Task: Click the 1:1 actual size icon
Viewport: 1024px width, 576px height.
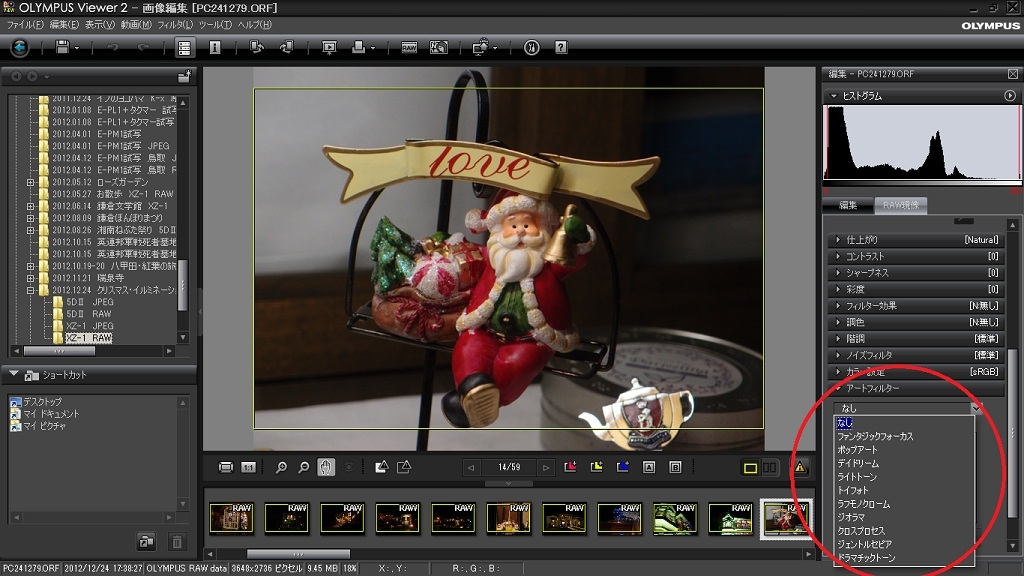Action: [249, 467]
